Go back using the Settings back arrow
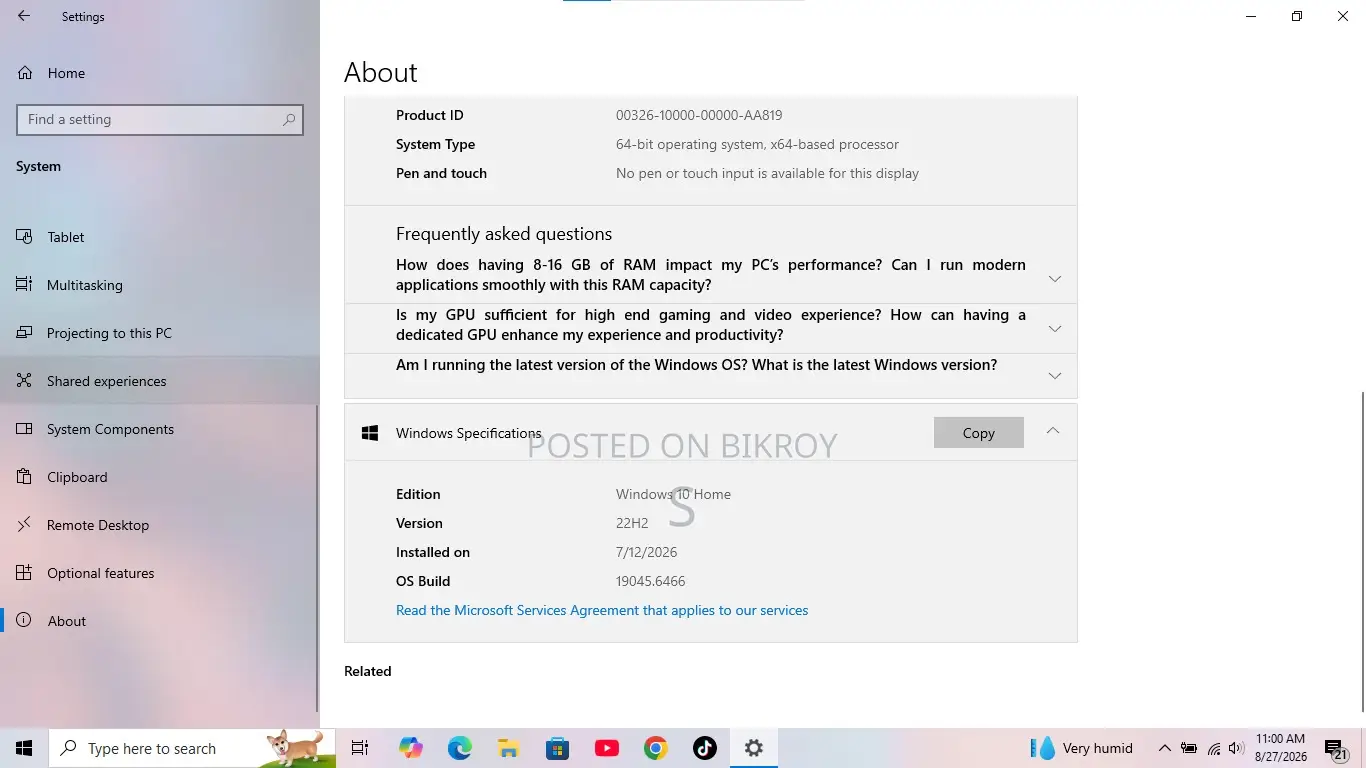Image resolution: width=1366 pixels, height=768 pixels. click(24, 16)
